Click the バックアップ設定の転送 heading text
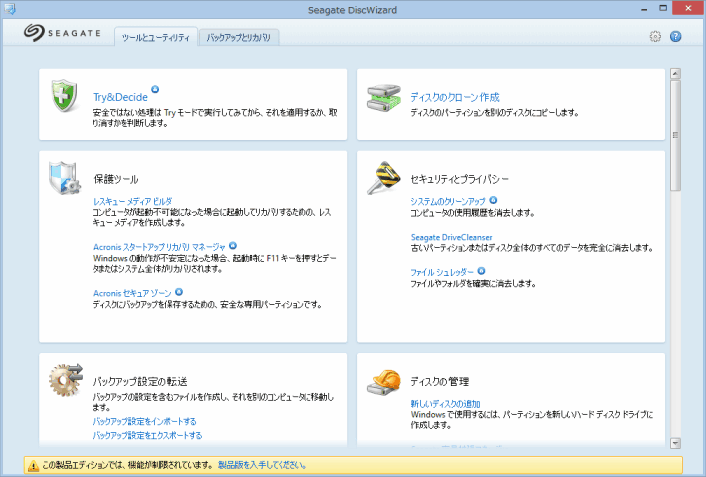 tap(140, 382)
